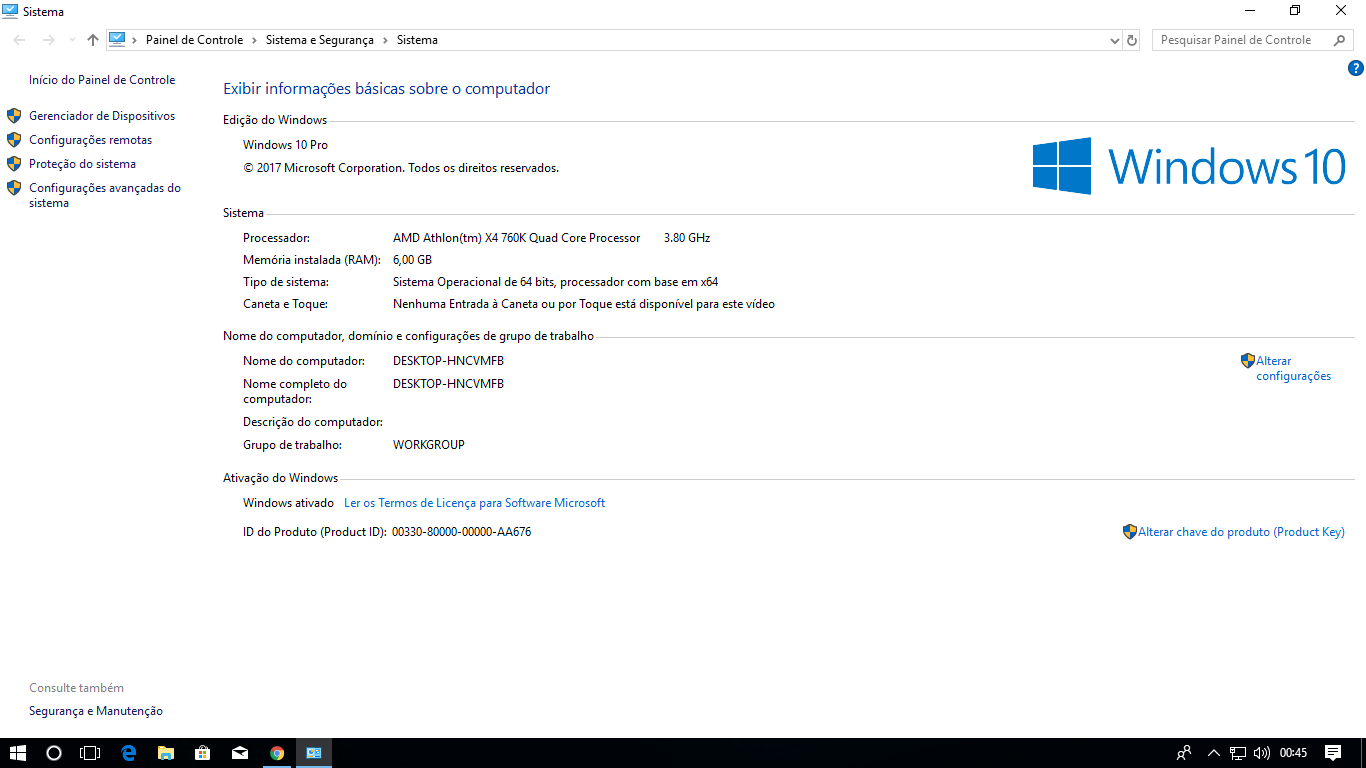Expand chevron before Painel de Controle breadcrumb
Screen dimensions: 1366x768
tap(135, 40)
